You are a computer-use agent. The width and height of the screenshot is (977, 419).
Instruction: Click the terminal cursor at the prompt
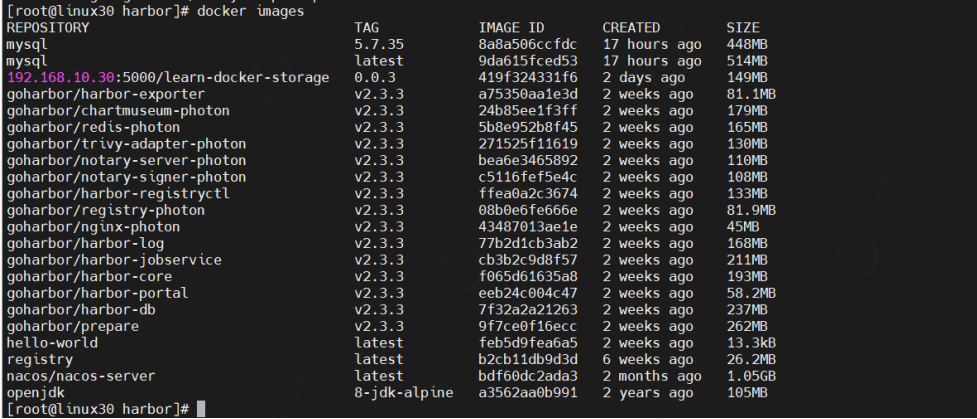(x=201, y=409)
